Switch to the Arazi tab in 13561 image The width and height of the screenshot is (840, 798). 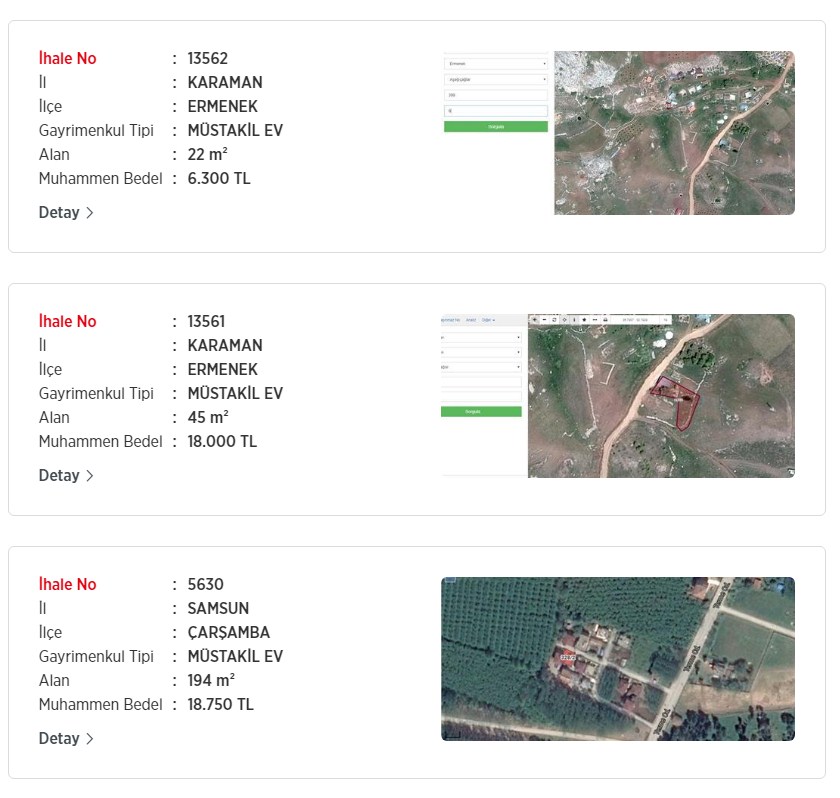[x=470, y=320]
